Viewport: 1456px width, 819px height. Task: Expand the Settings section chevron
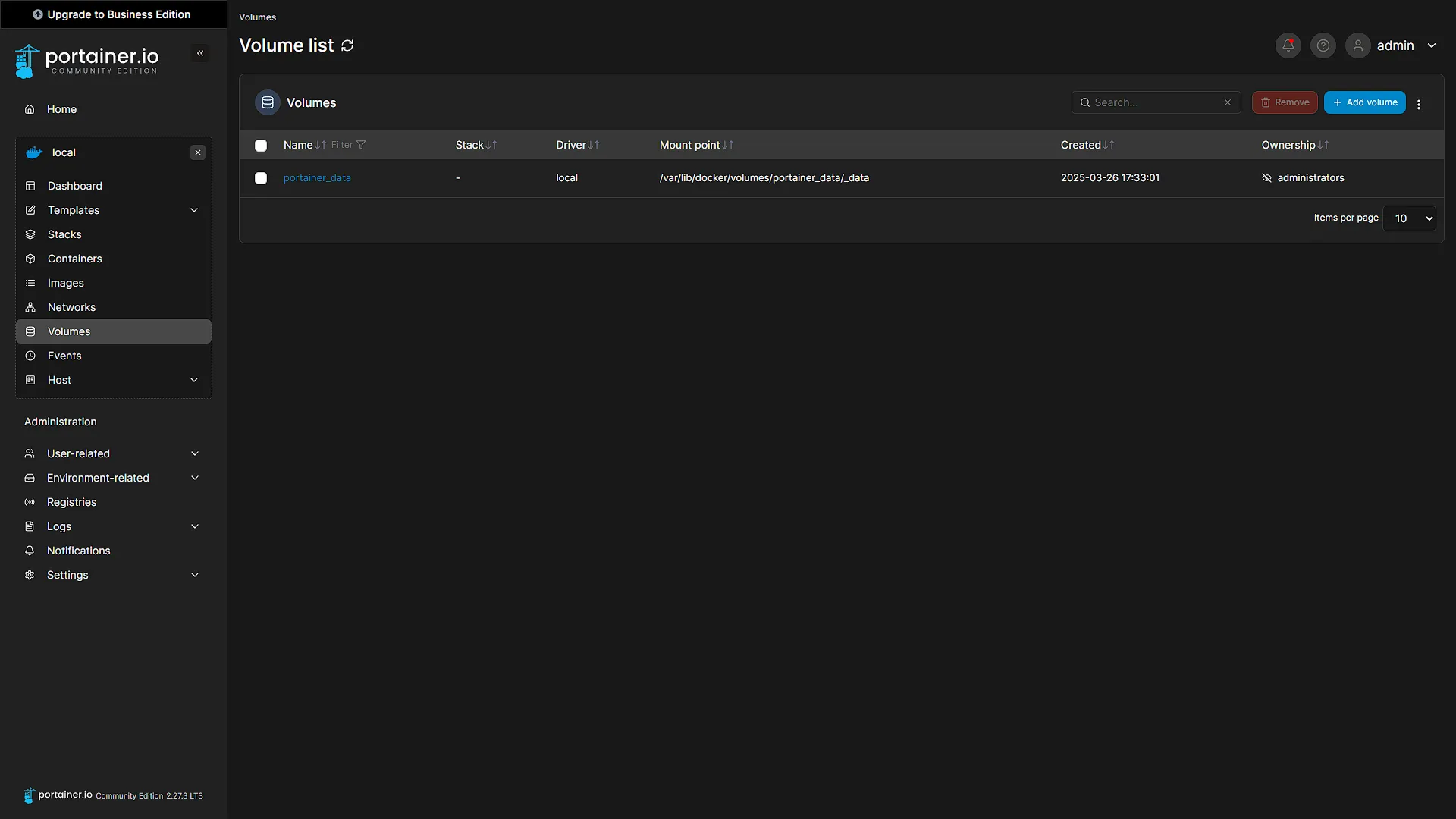pyautogui.click(x=195, y=575)
